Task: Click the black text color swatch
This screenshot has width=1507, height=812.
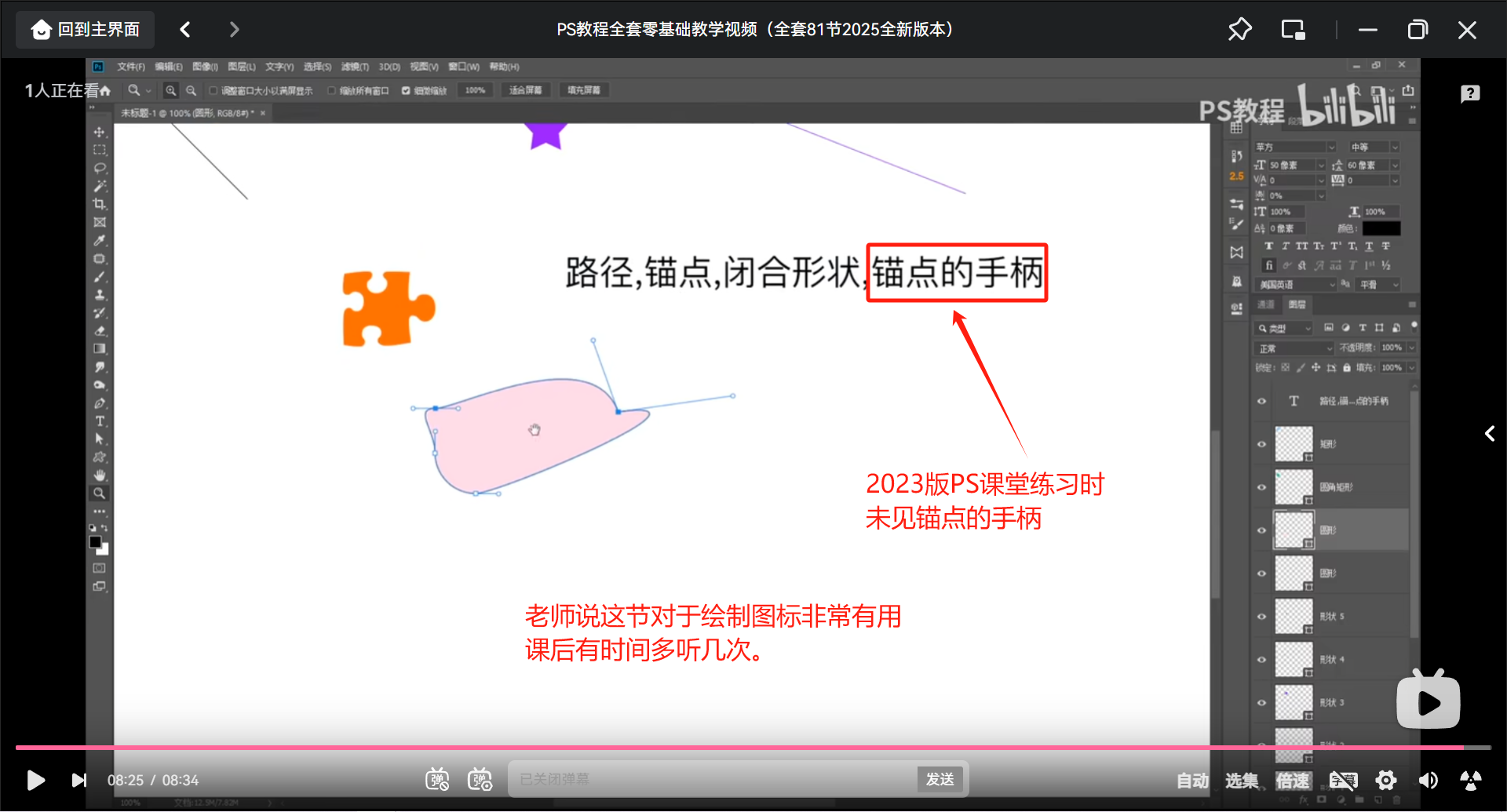Action: click(1381, 229)
